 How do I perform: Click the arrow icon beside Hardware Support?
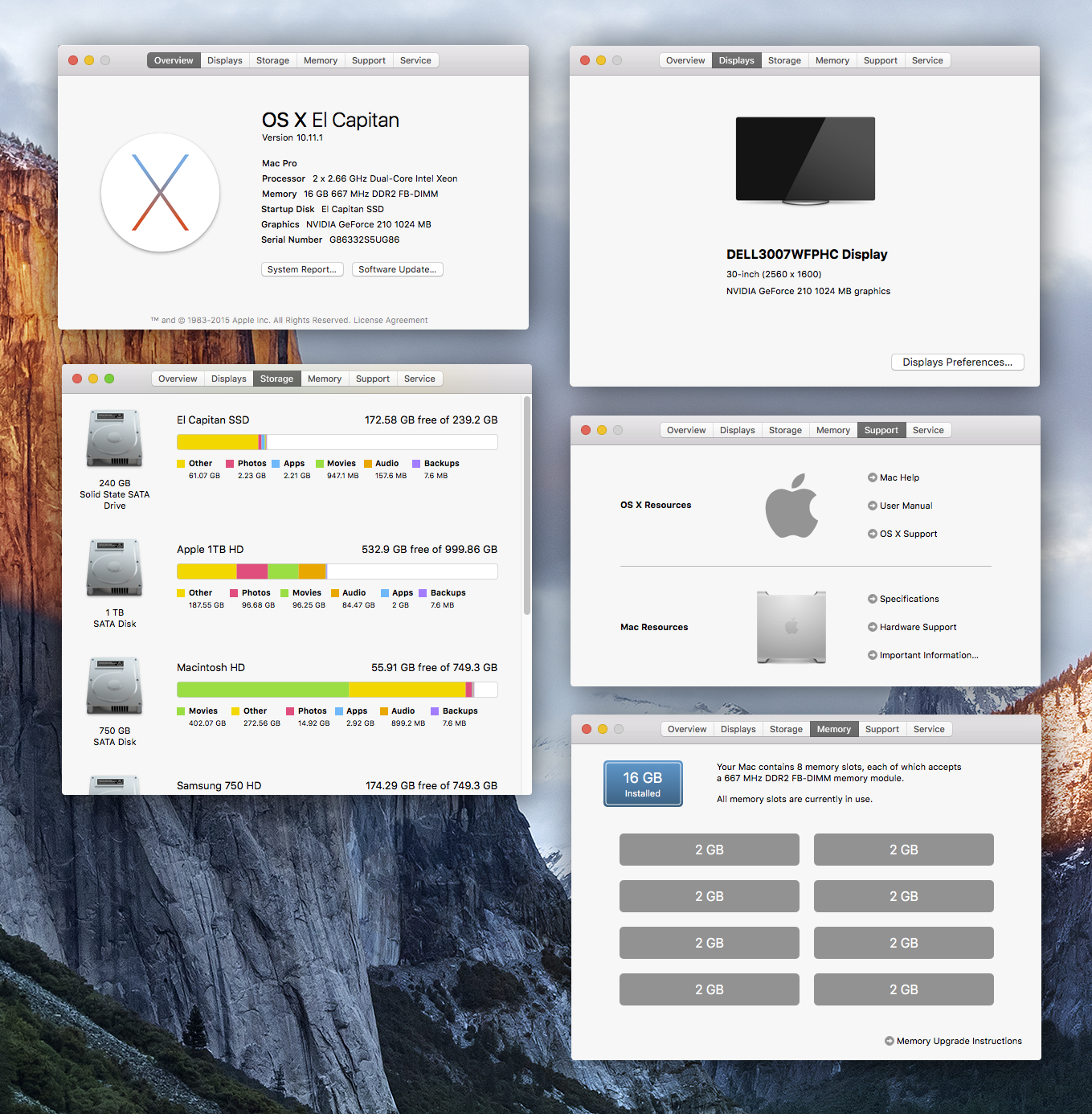pos(873,627)
